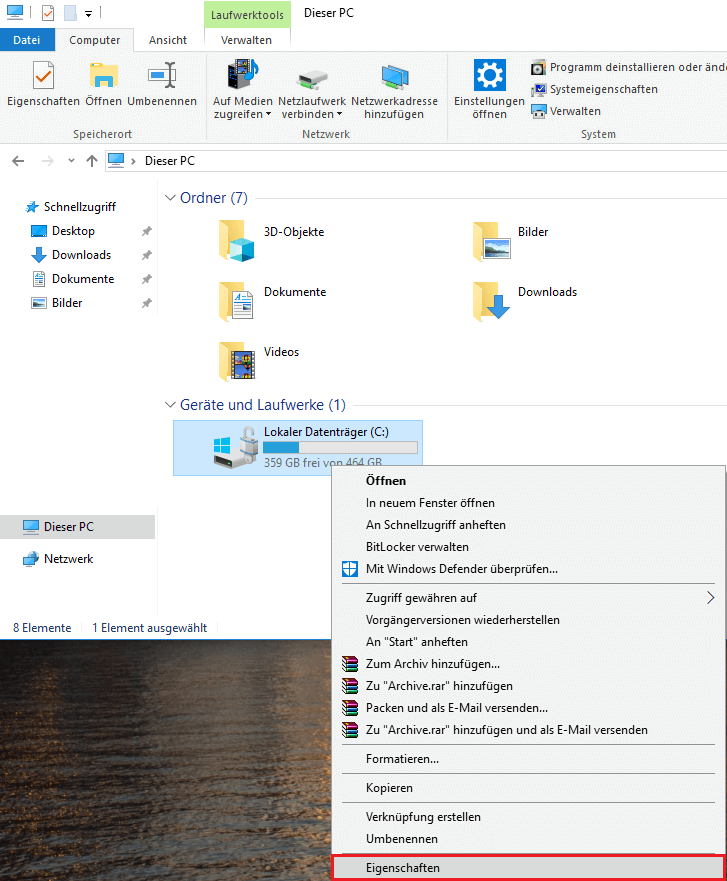Expand the address bar path chevron
Screen dimensions: 727x881
point(133,161)
